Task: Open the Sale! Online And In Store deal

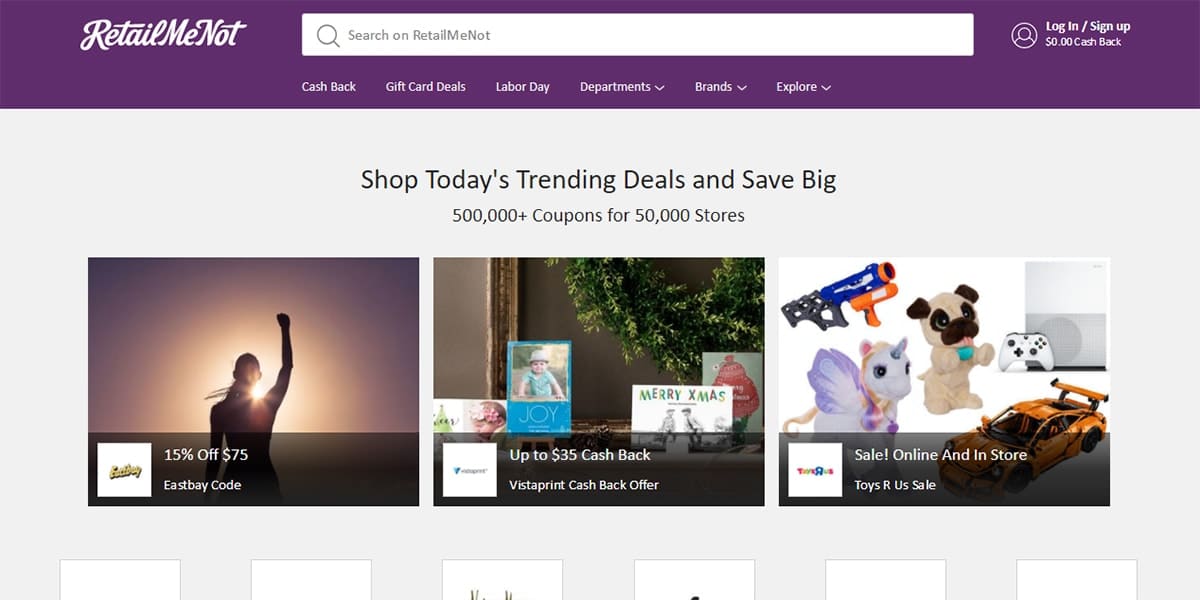Action: click(x=940, y=455)
